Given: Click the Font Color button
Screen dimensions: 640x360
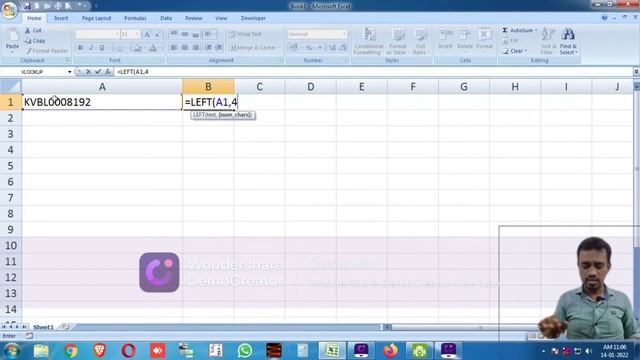Looking at the screenshot, I should [x=153, y=48].
